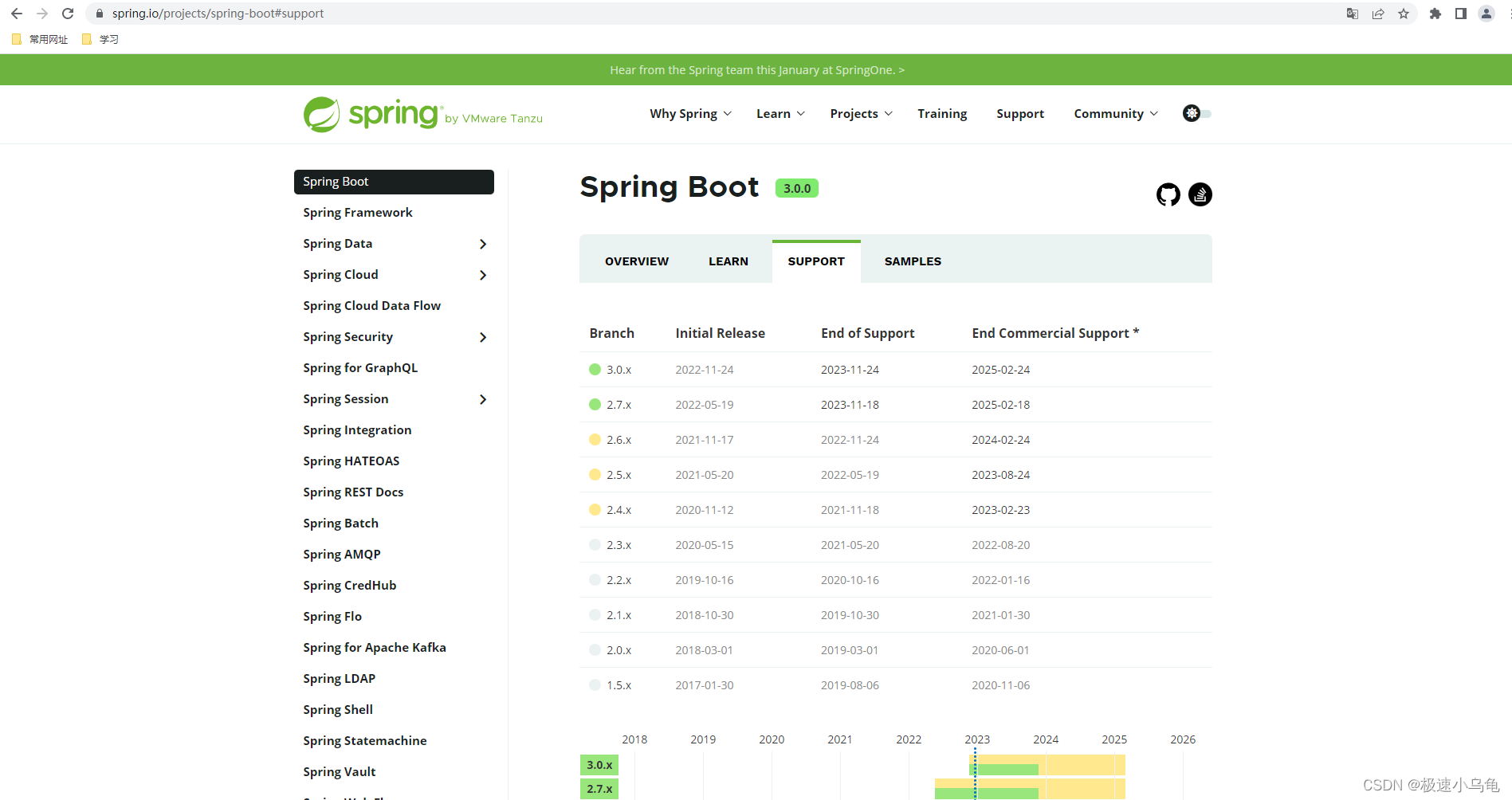Click the green status dot for 3.0.x

(x=595, y=369)
